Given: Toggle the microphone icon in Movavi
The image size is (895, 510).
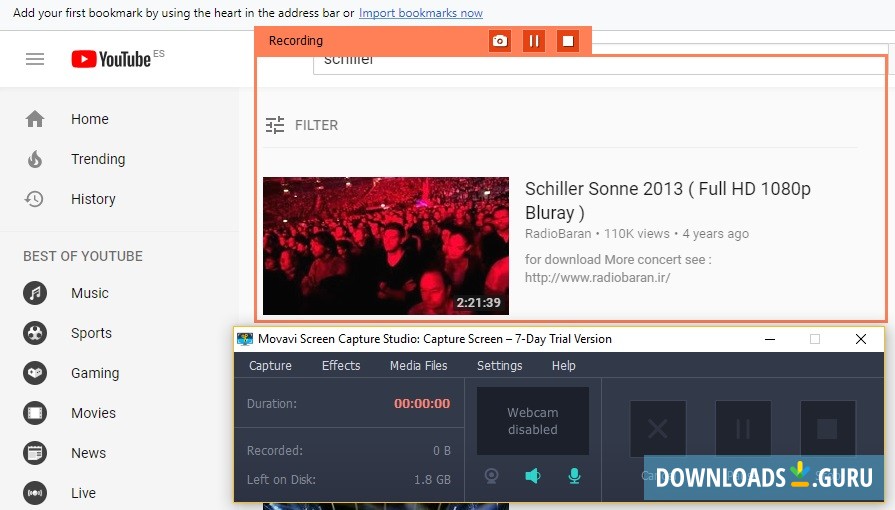Looking at the screenshot, I should click(574, 476).
